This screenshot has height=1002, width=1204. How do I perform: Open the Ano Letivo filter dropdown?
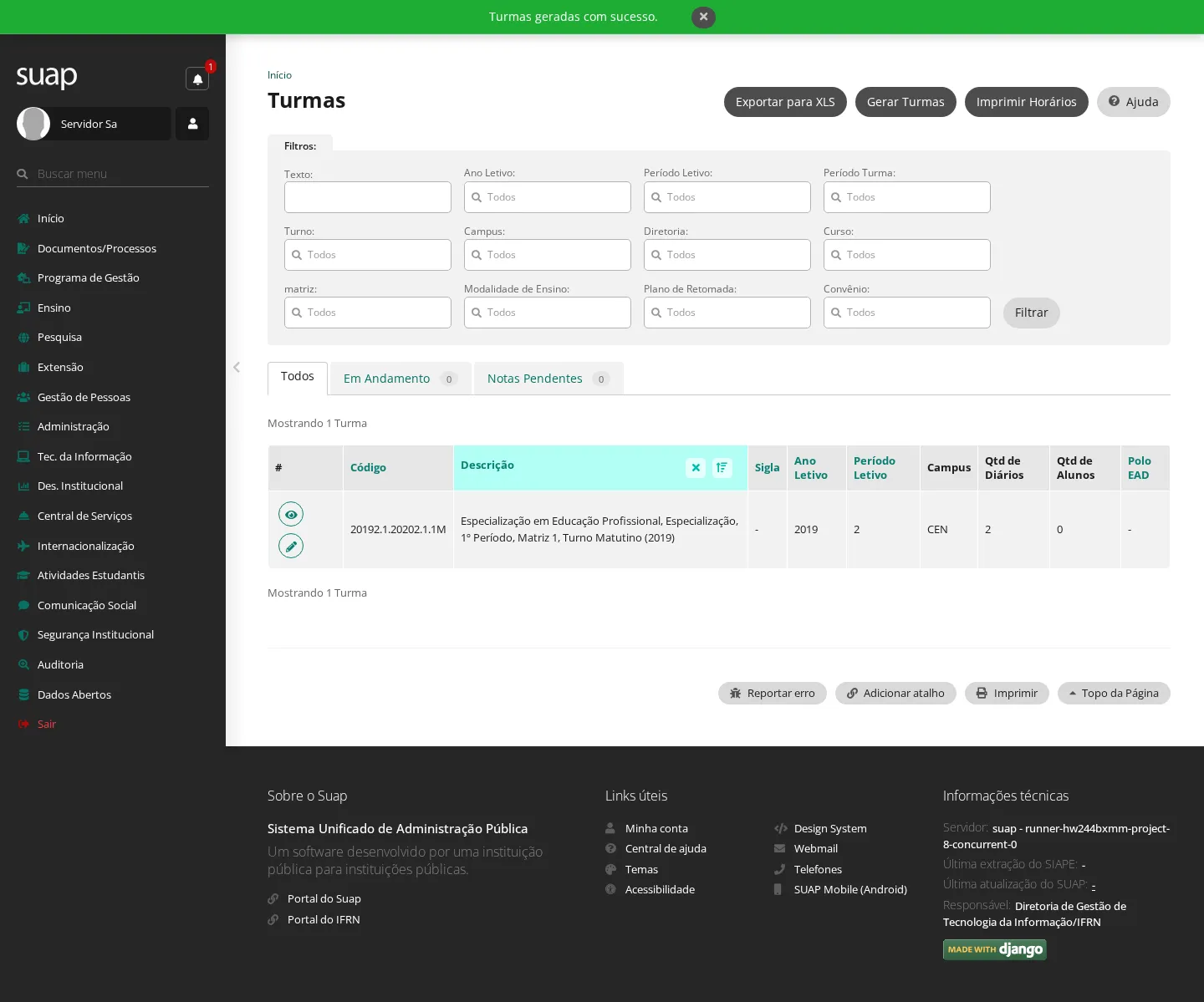click(x=548, y=197)
